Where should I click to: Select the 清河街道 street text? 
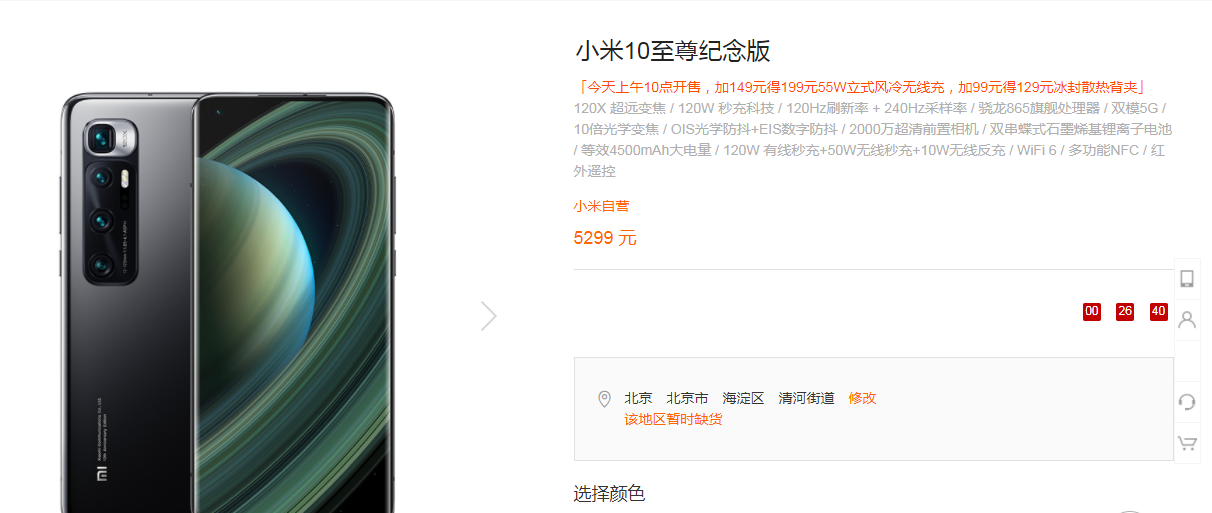click(x=806, y=398)
